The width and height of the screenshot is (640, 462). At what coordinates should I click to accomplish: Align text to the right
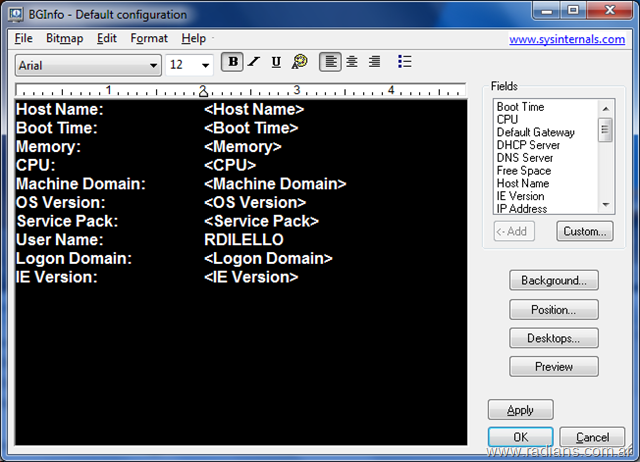tap(374, 63)
